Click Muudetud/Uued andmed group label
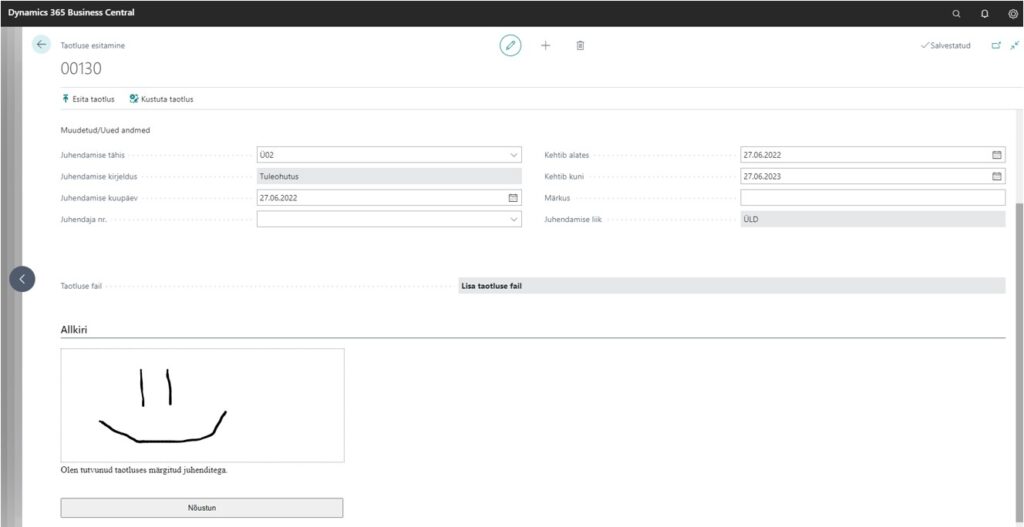This screenshot has height=527, width=1024. (x=105, y=131)
